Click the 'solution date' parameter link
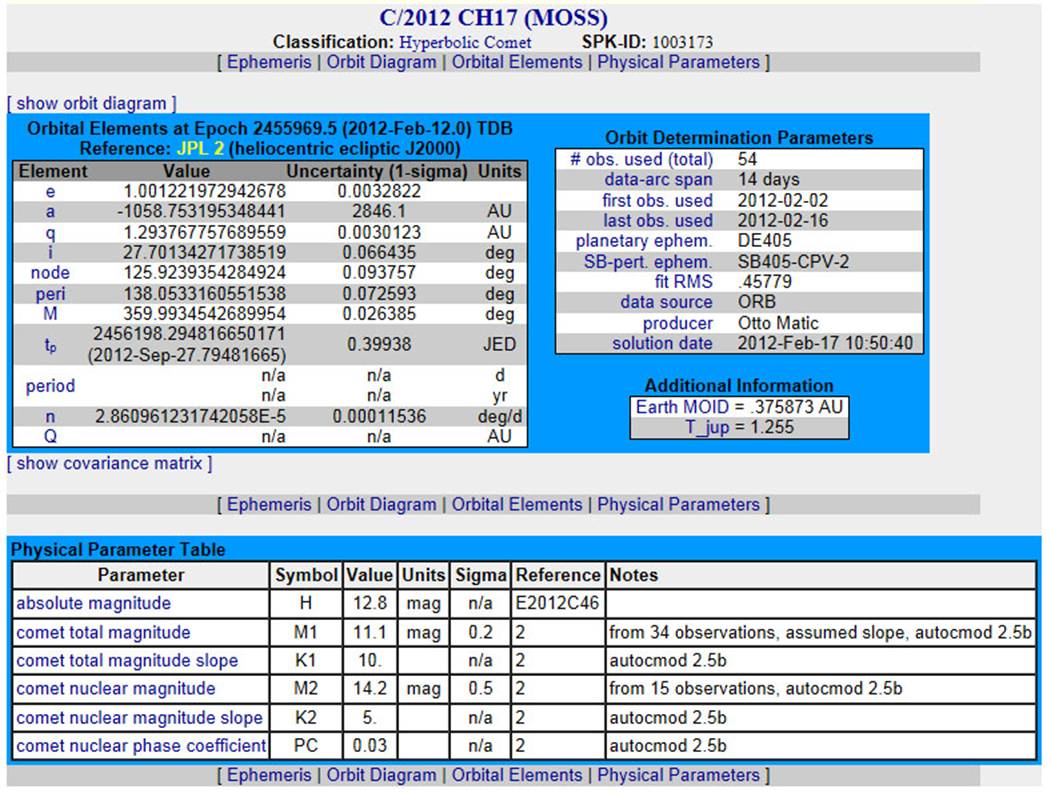The height and width of the screenshot is (793, 1047). pyautogui.click(x=662, y=343)
